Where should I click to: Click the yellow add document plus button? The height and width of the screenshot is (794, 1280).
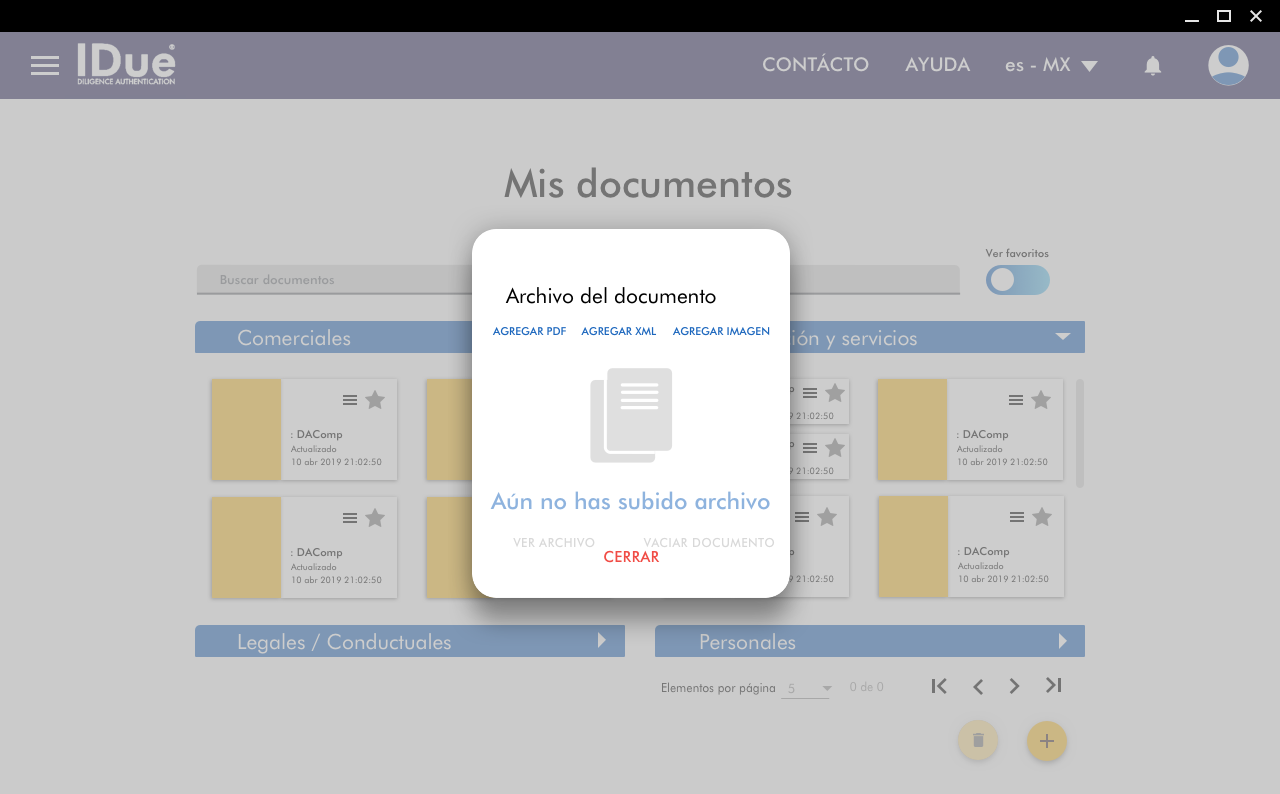click(x=1046, y=741)
